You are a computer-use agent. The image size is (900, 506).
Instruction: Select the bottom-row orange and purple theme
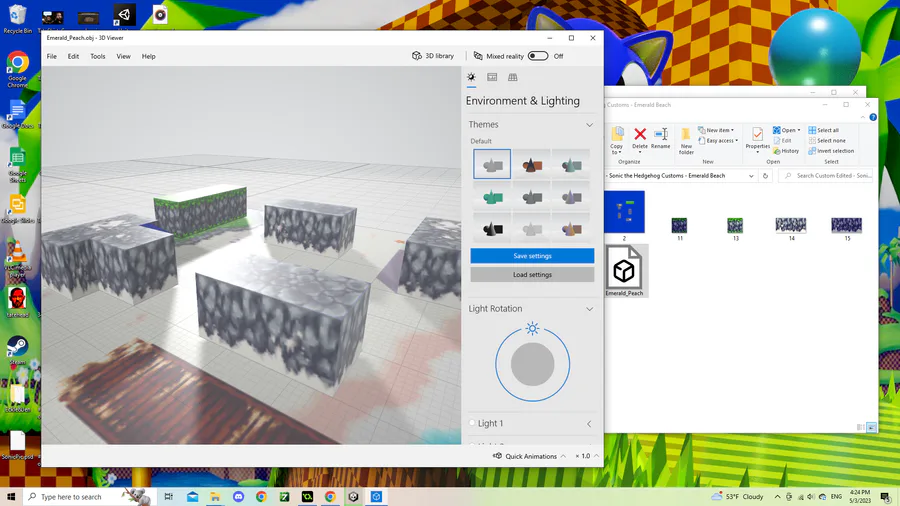coord(571,228)
